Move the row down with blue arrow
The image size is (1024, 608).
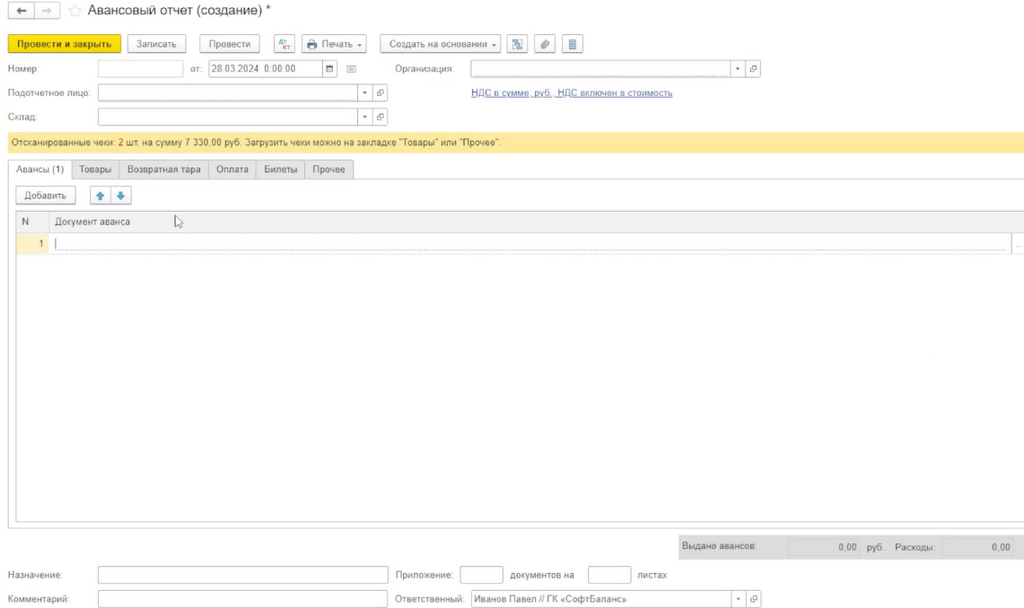(121, 196)
